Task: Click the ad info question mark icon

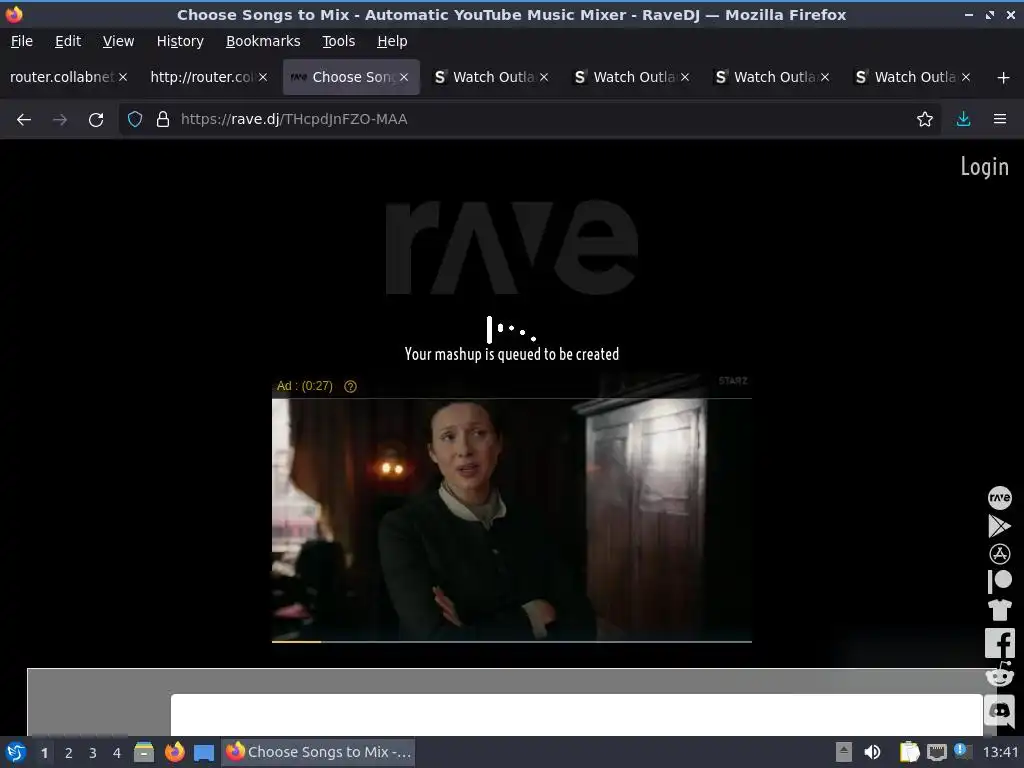Action: (350, 387)
